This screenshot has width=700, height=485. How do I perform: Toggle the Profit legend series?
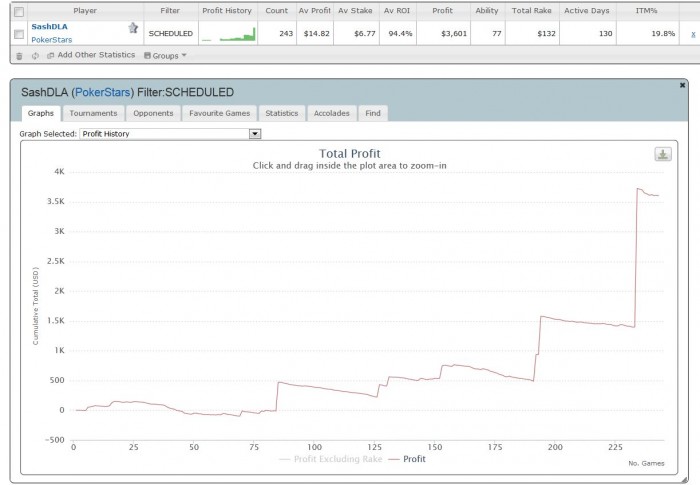pyautogui.click(x=407, y=459)
